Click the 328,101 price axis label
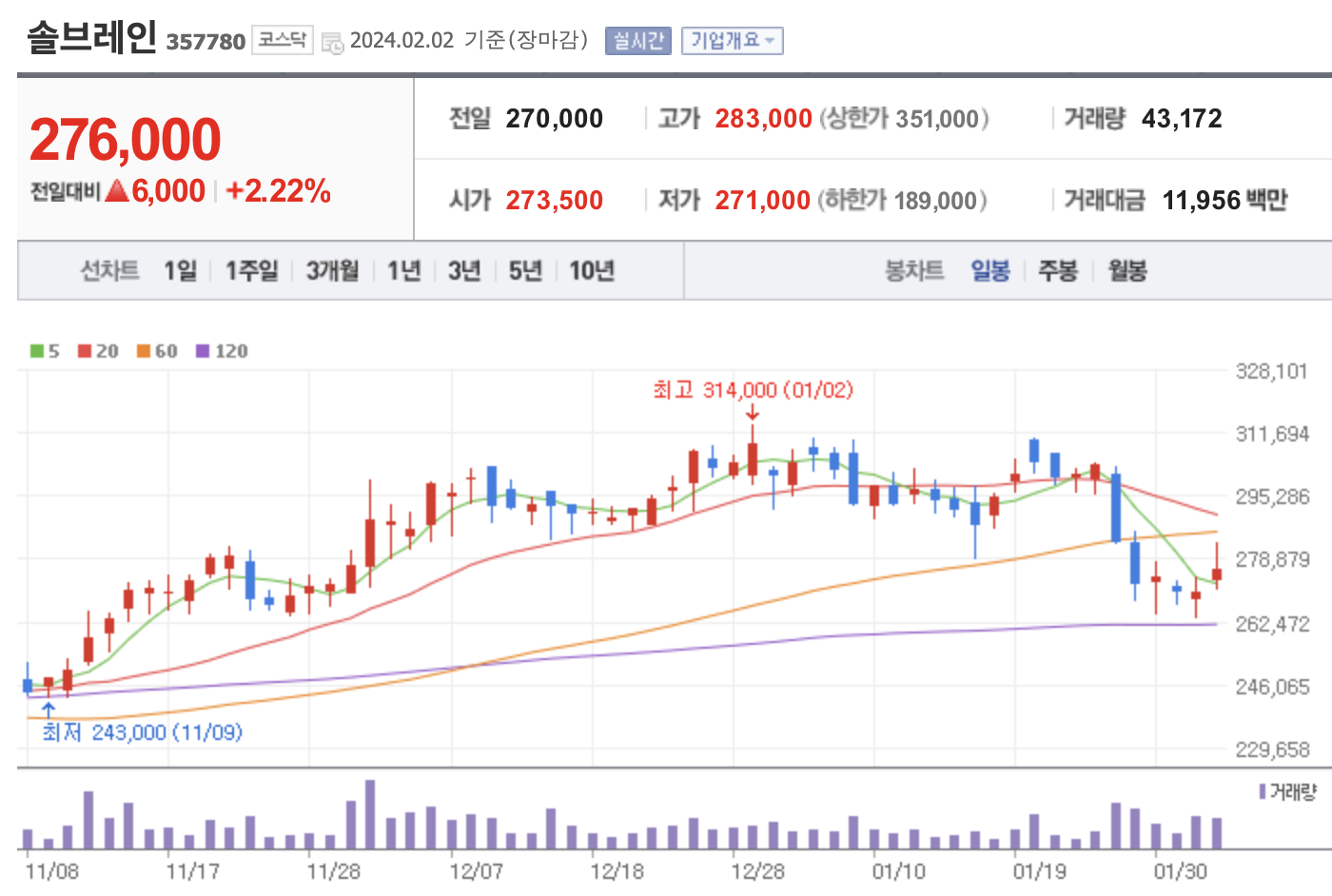 pyautogui.click(x=1272, y=371)
